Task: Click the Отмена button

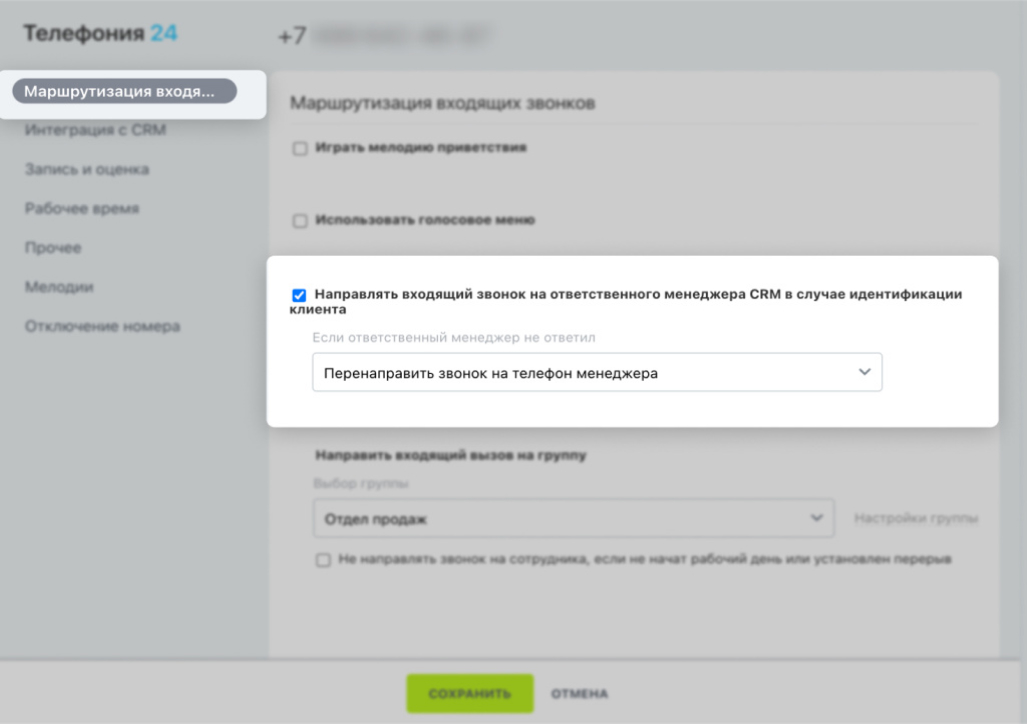Action: click(579, 693)
